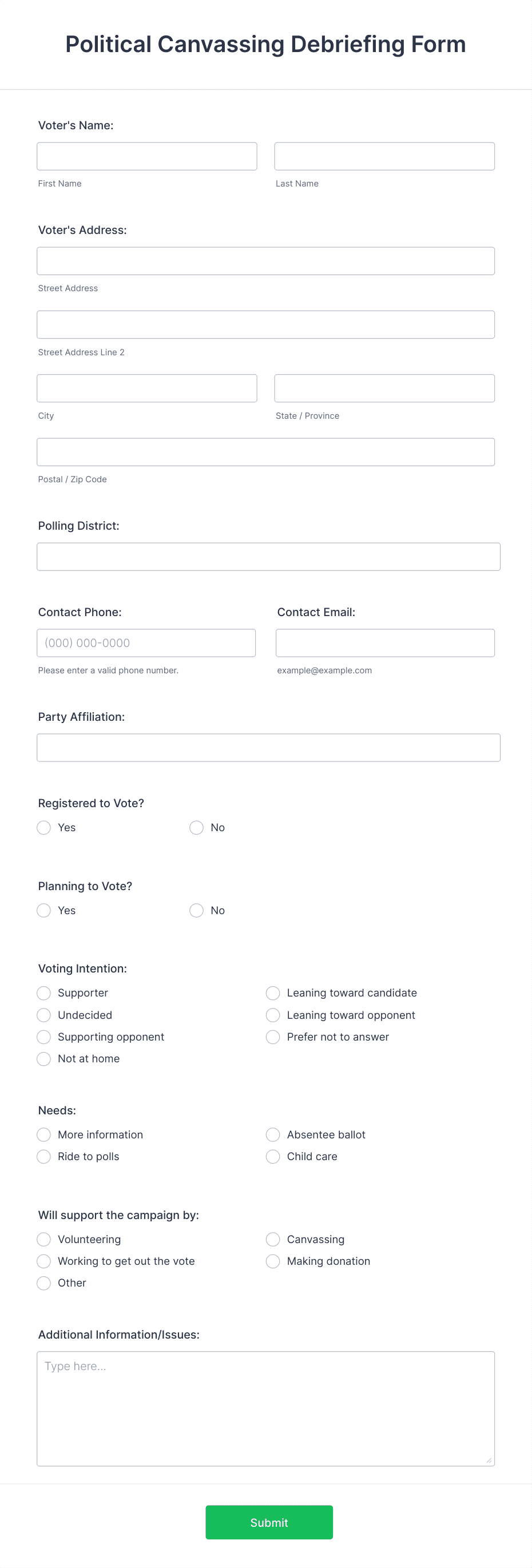The width and height of the screenshot is (532, 1568).
Task: Focus the Street Address field
Action: pos(265,261)
